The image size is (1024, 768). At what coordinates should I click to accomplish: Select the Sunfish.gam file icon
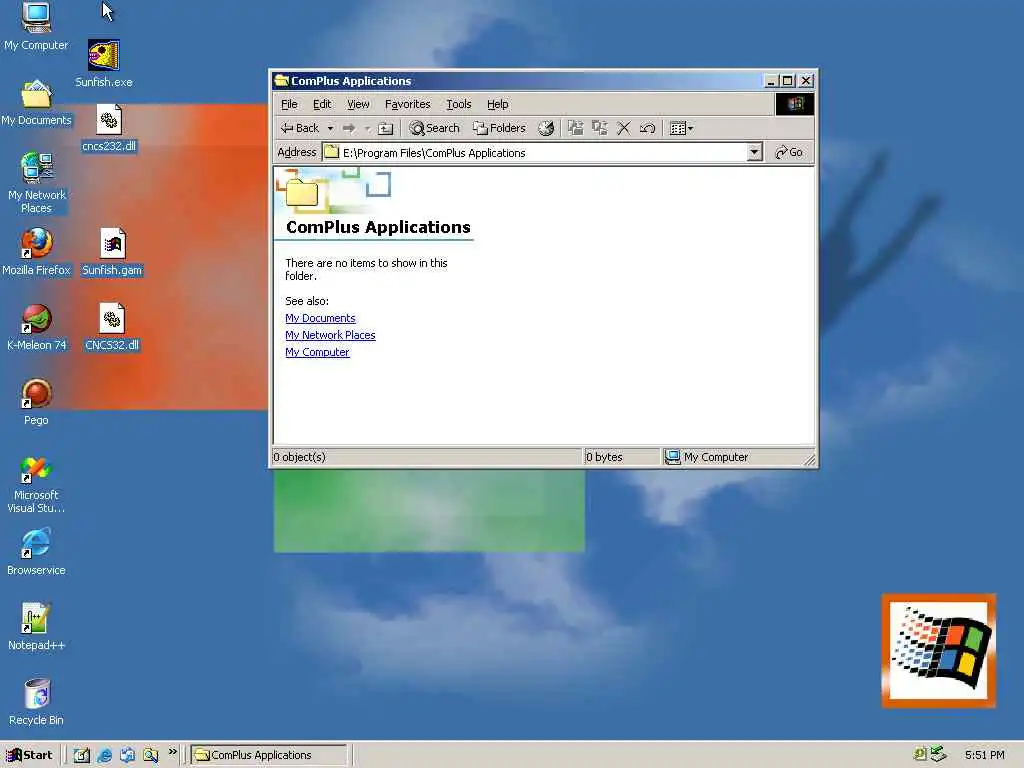click(112, 252)
